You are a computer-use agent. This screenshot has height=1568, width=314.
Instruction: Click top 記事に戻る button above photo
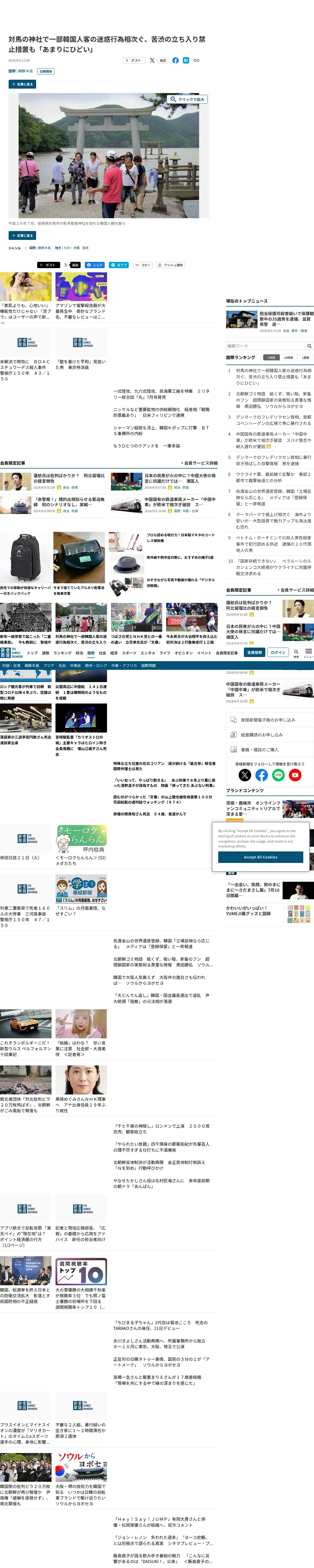[x=22, y=84]
